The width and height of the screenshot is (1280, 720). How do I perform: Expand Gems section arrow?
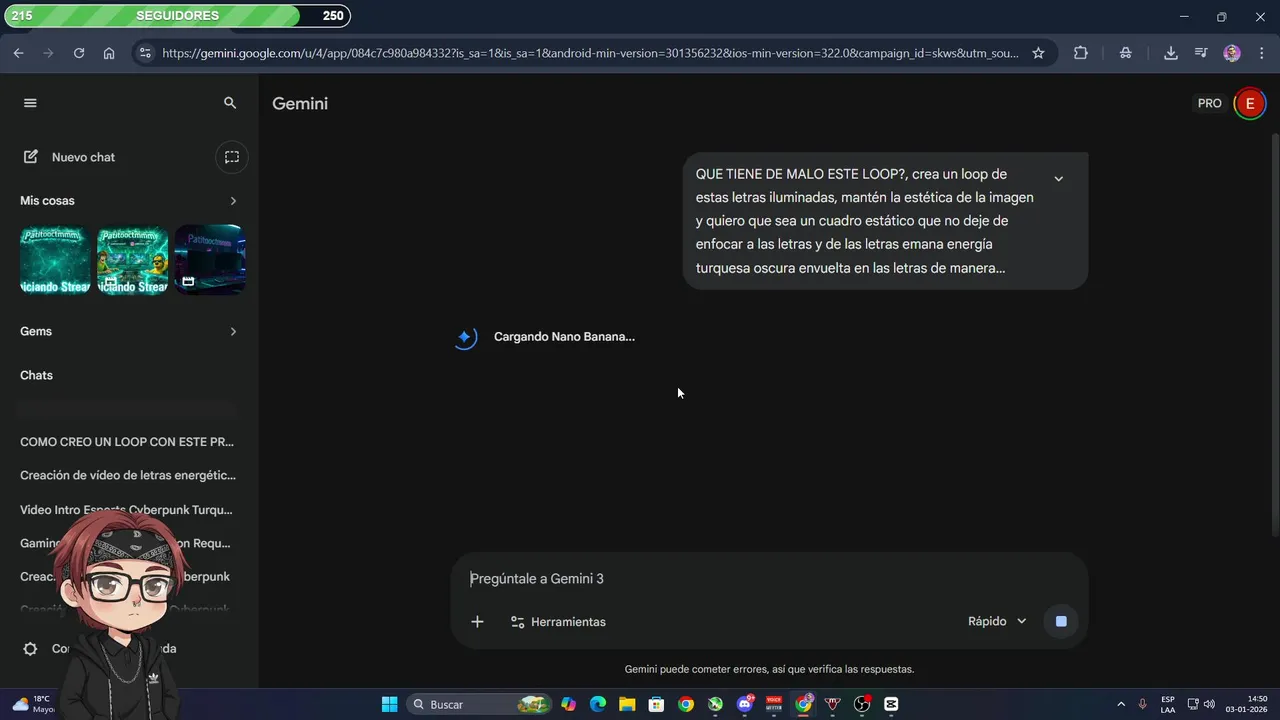233,331
